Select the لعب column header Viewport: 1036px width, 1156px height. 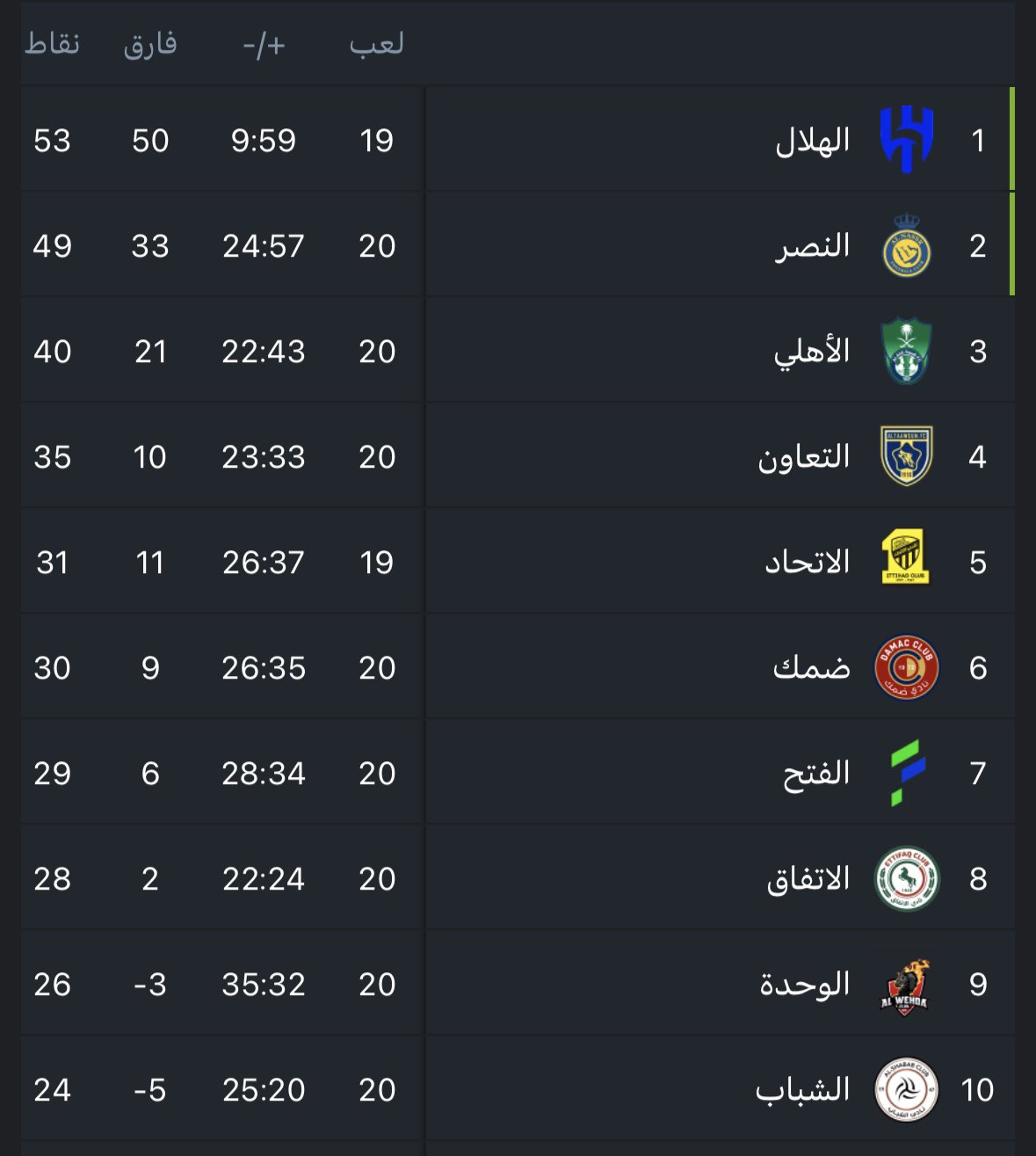coord(377,44)
